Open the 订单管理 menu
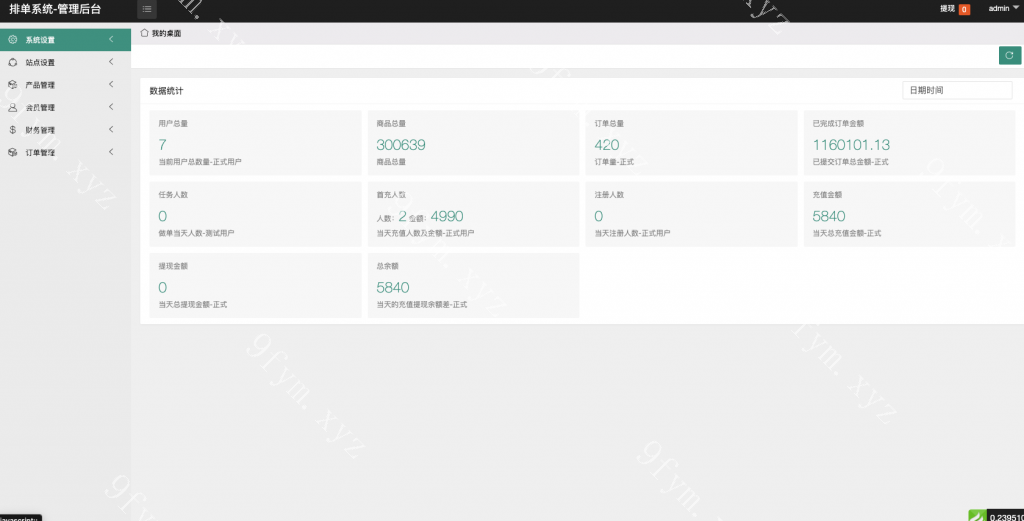This screenshot has height=521, width=1024. click(x=65, y=152)
